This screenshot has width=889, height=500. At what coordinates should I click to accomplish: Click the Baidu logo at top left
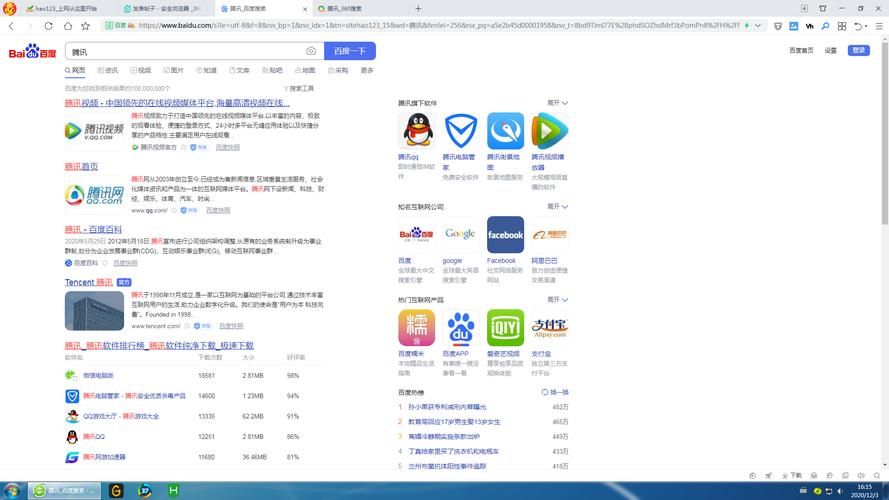tap(32, 52)
